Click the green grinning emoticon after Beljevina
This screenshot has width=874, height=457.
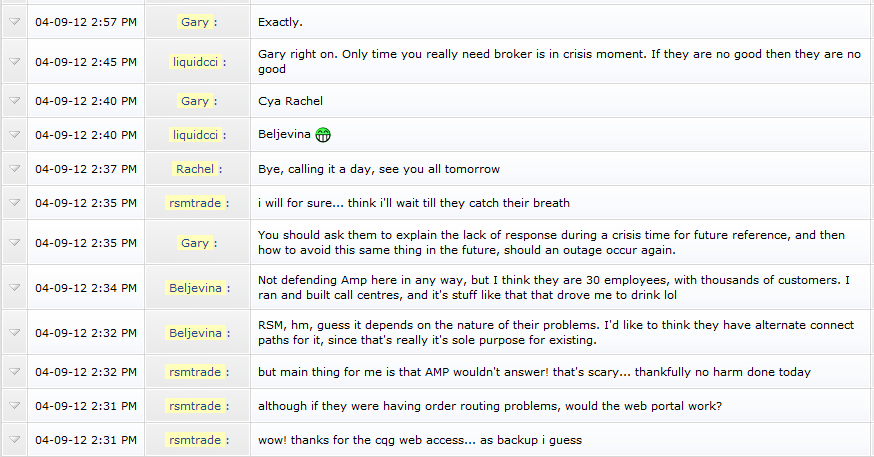[323, 135]
